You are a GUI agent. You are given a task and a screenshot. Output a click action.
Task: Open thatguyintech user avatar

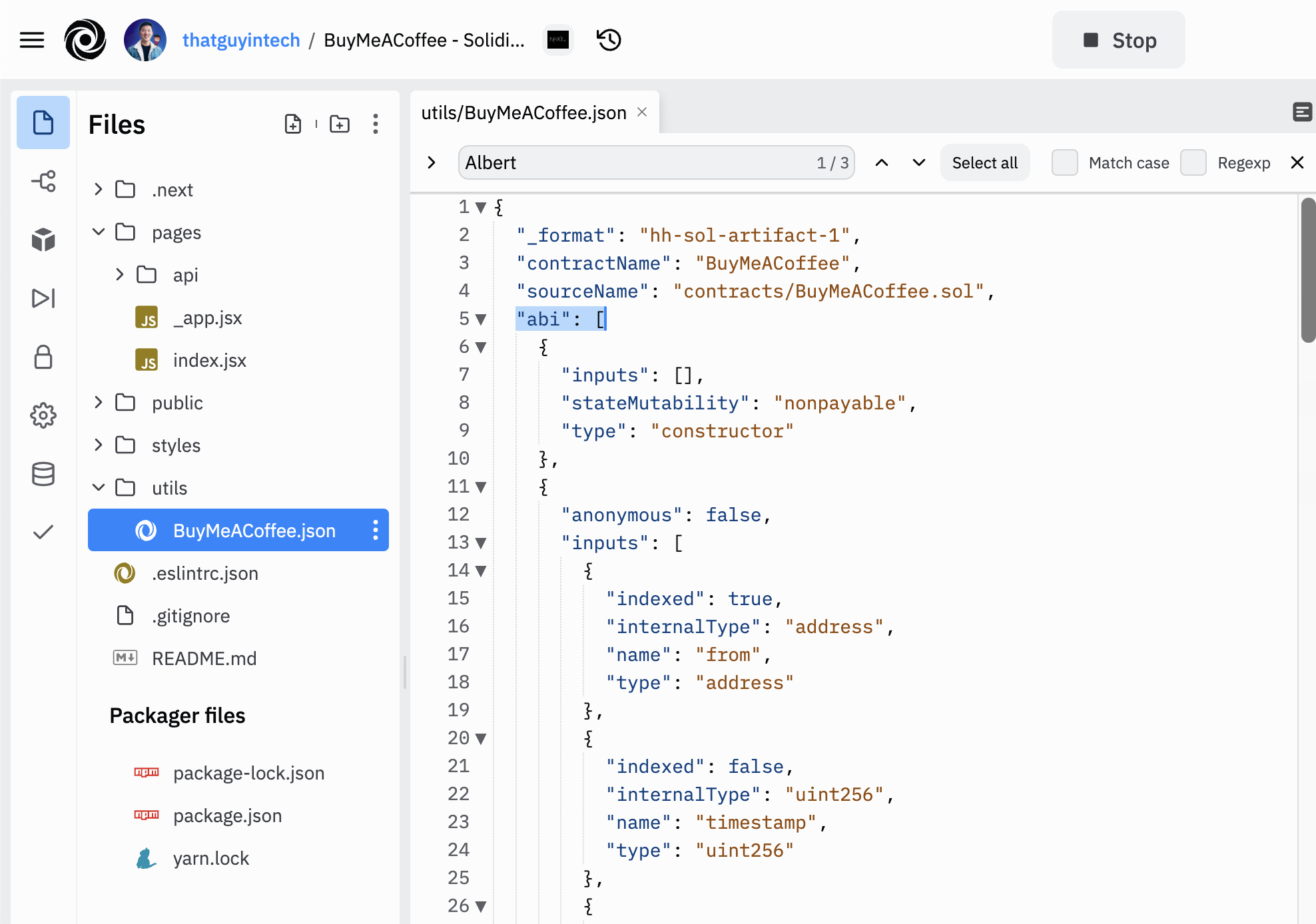tap(145, 40)
